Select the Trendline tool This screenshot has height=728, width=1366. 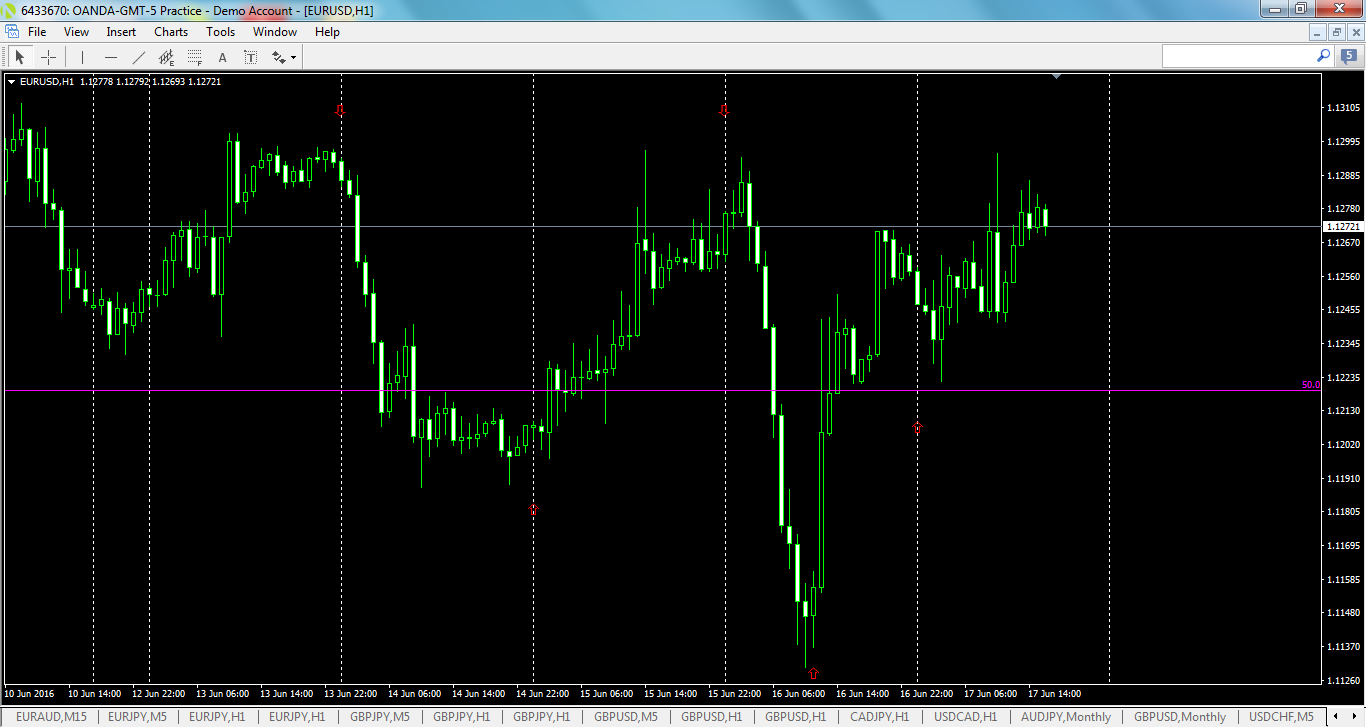[138, 57]
